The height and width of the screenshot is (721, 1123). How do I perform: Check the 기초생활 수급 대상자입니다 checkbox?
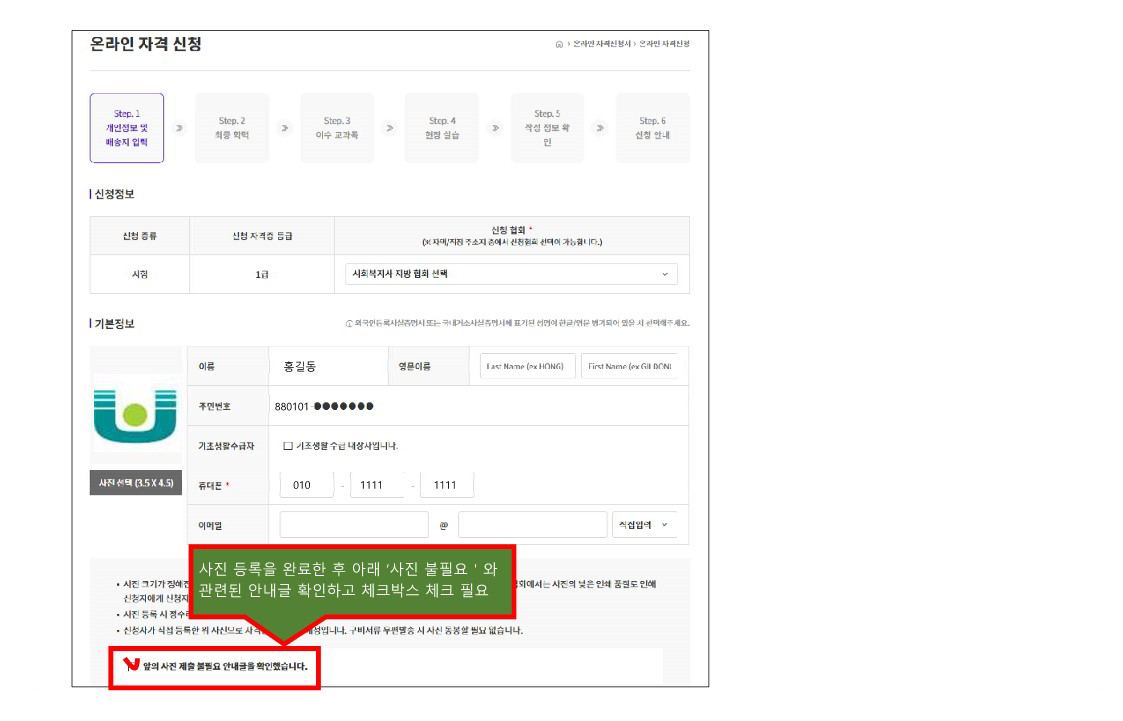point(288,446)
